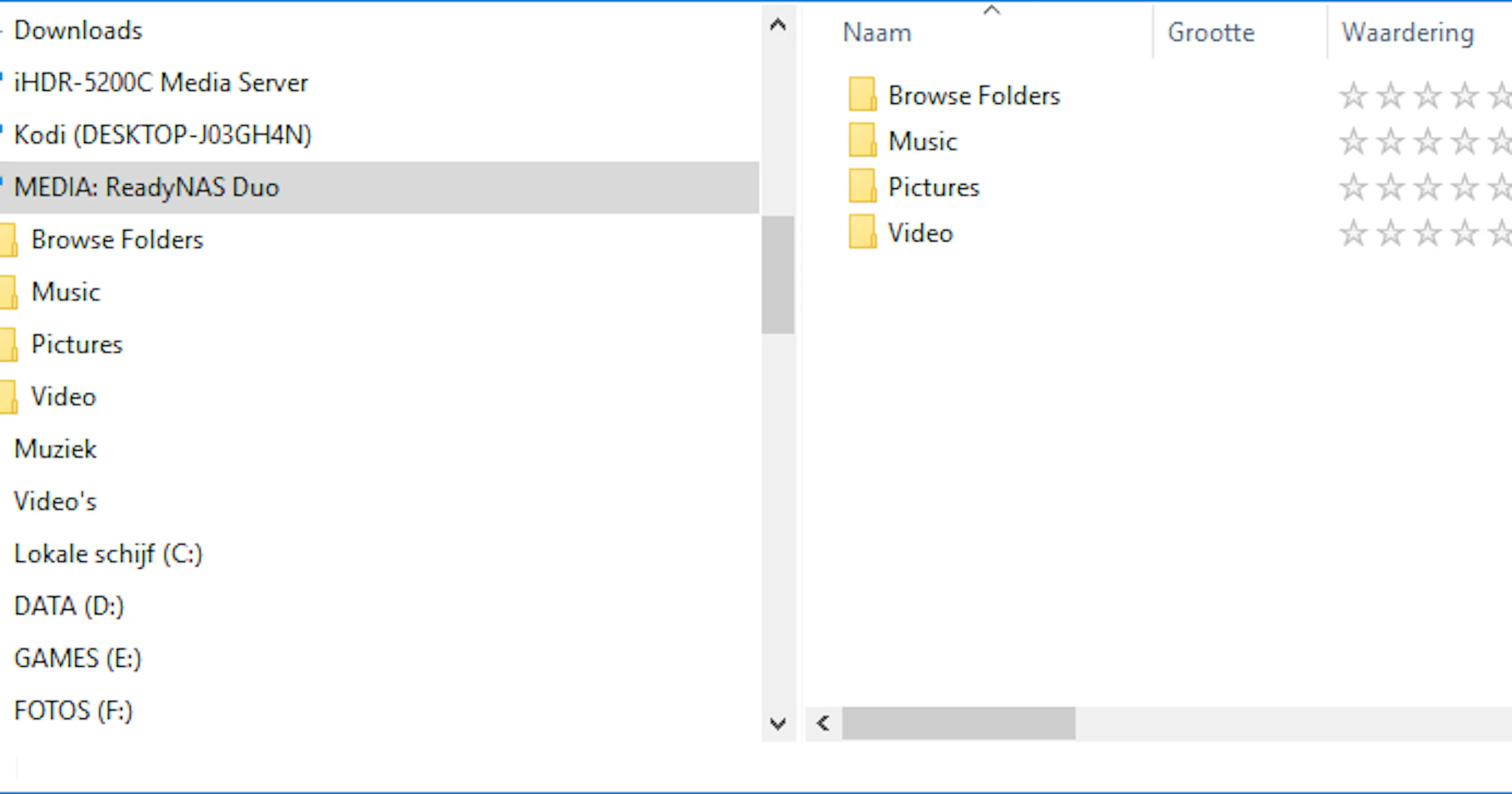1512x794 pixels.
Task: Click the vertical scrollbar down arrow
Action: pyautogui.click(x=779, y=723)
